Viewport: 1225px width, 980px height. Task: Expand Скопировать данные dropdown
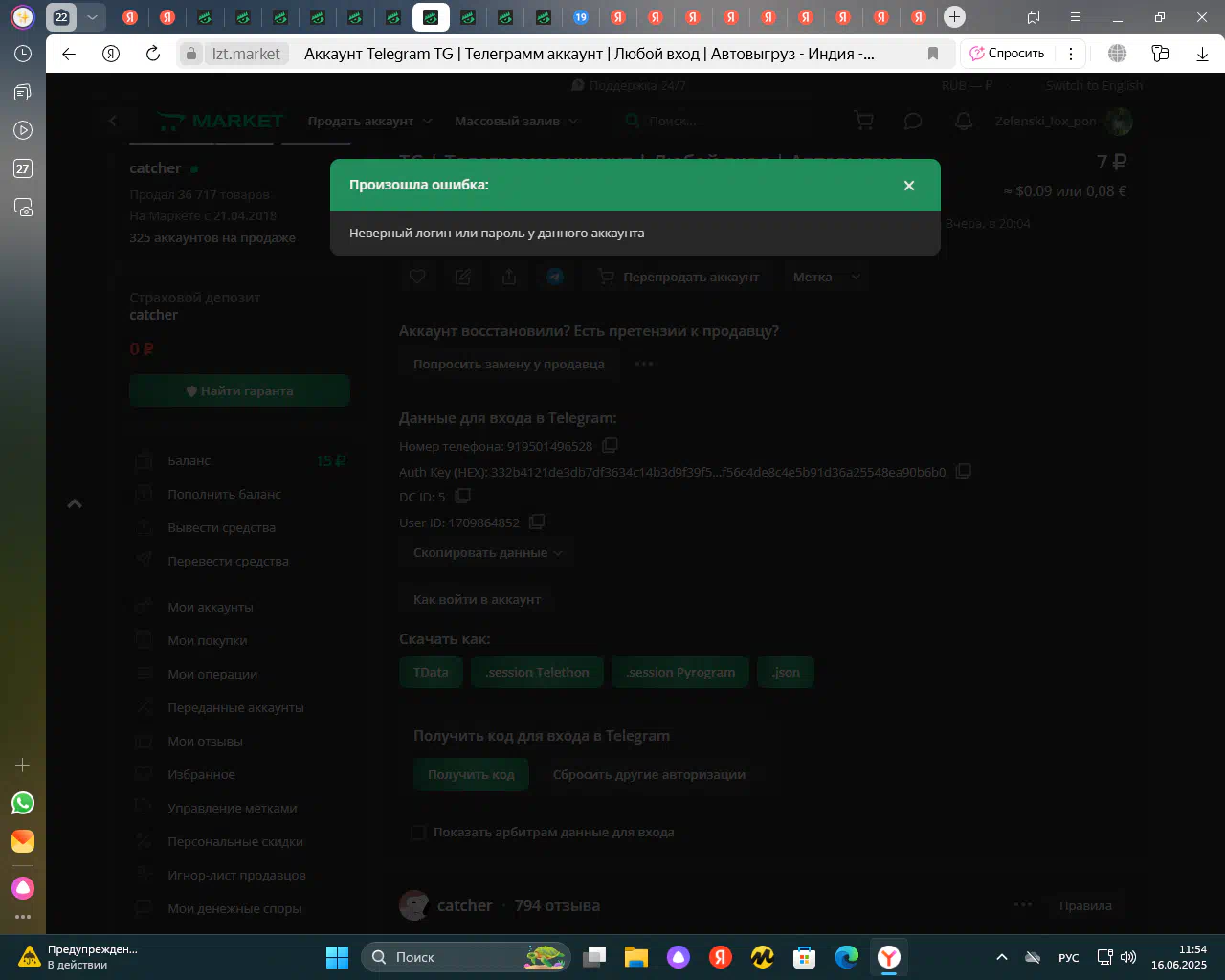click(487, 552)
